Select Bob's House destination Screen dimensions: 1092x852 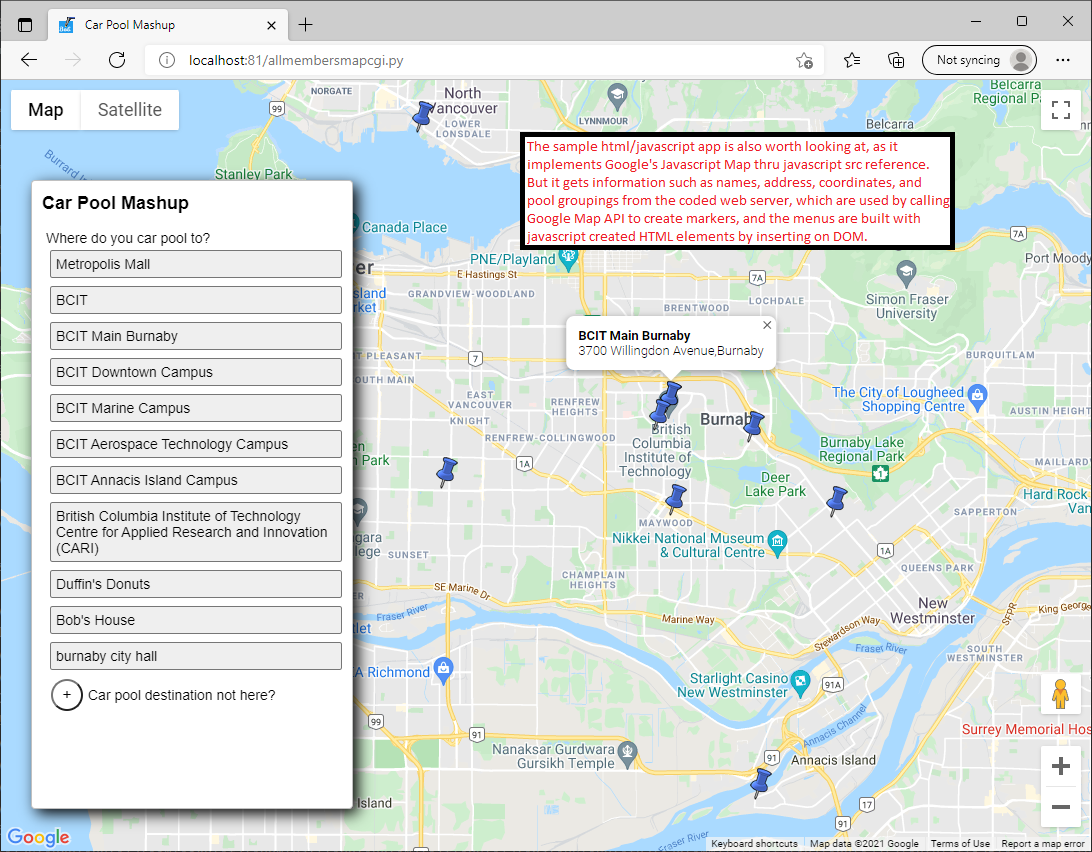(x=196, y=620)
